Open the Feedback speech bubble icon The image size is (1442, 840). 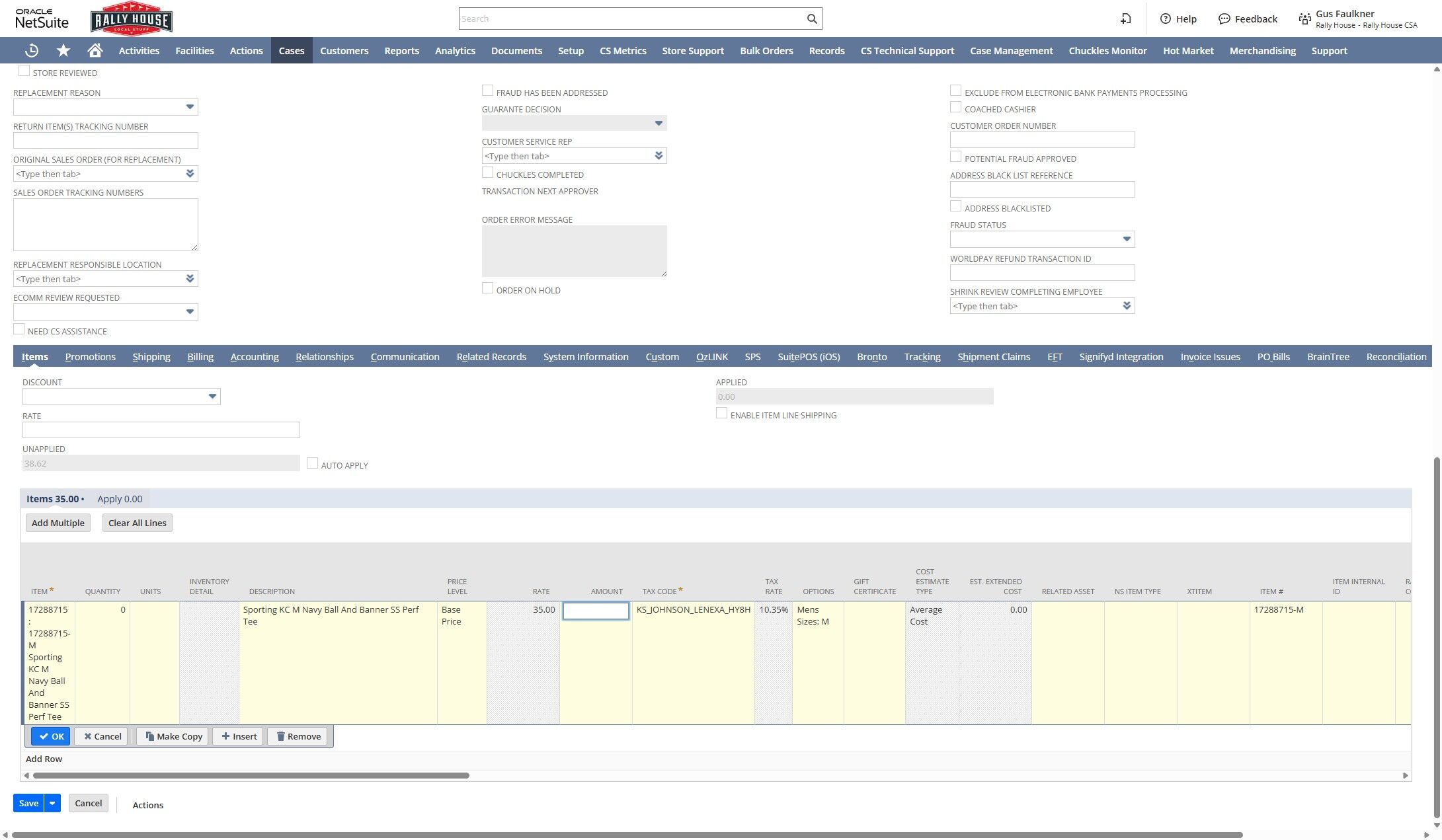coord(1224,19)
